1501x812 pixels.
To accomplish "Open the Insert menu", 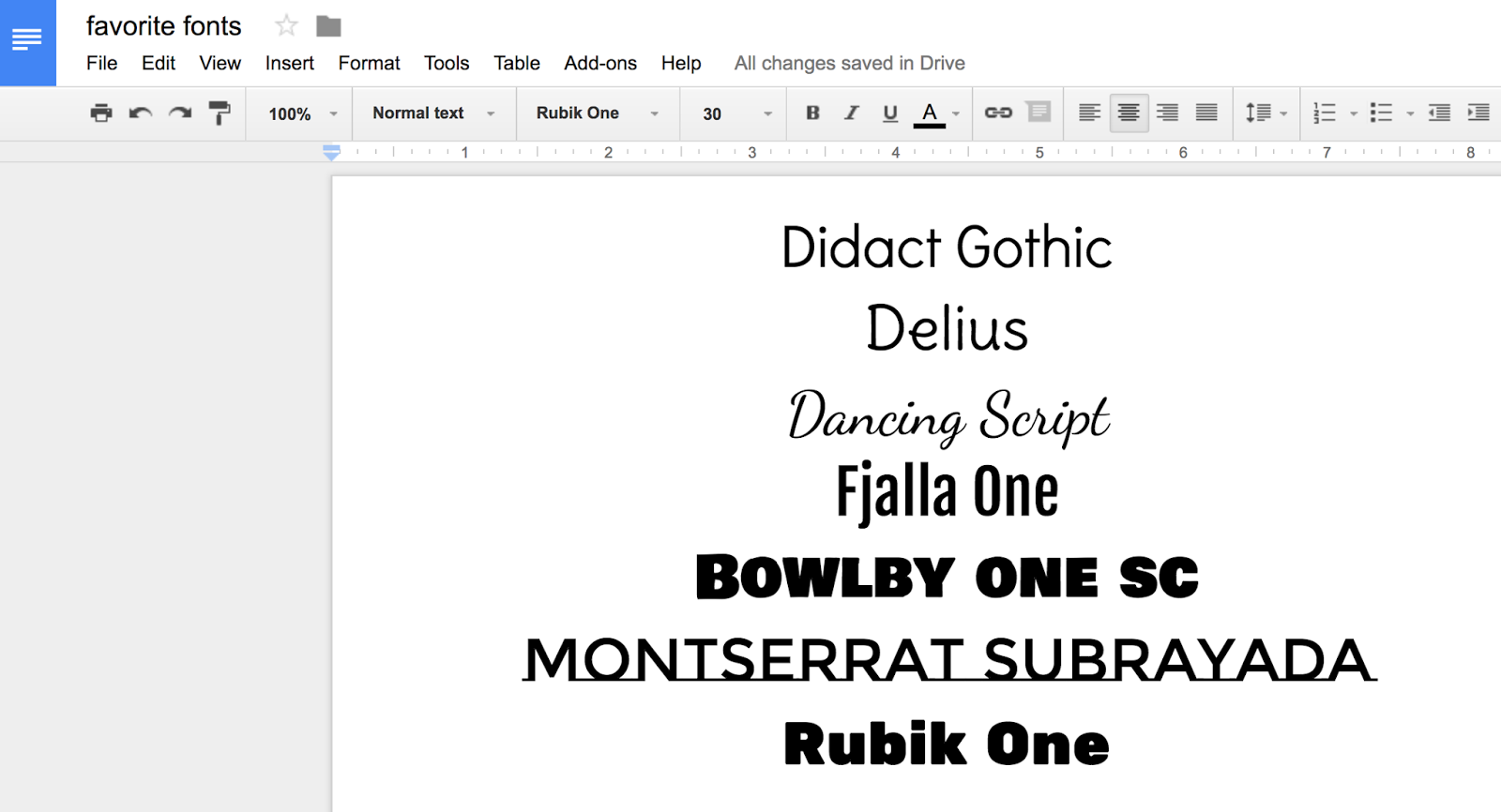I will pos(290,63).
